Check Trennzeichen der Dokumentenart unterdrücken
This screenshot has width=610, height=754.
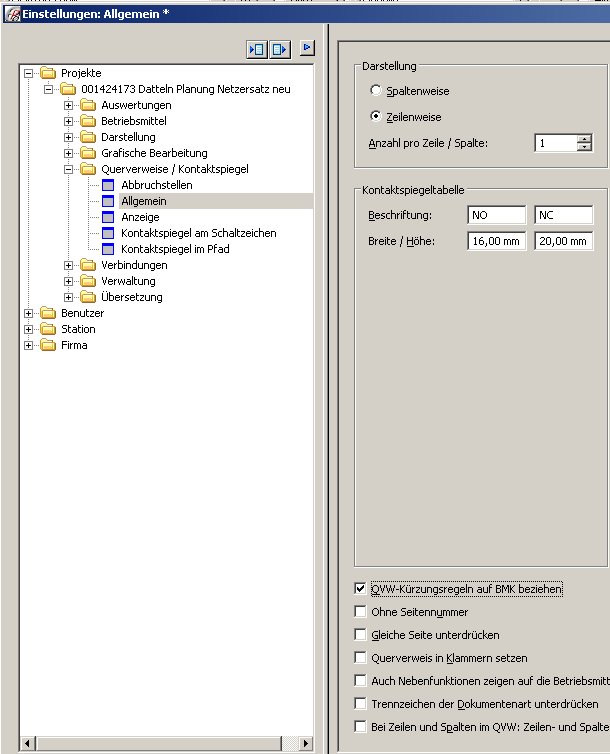[360, 704]
